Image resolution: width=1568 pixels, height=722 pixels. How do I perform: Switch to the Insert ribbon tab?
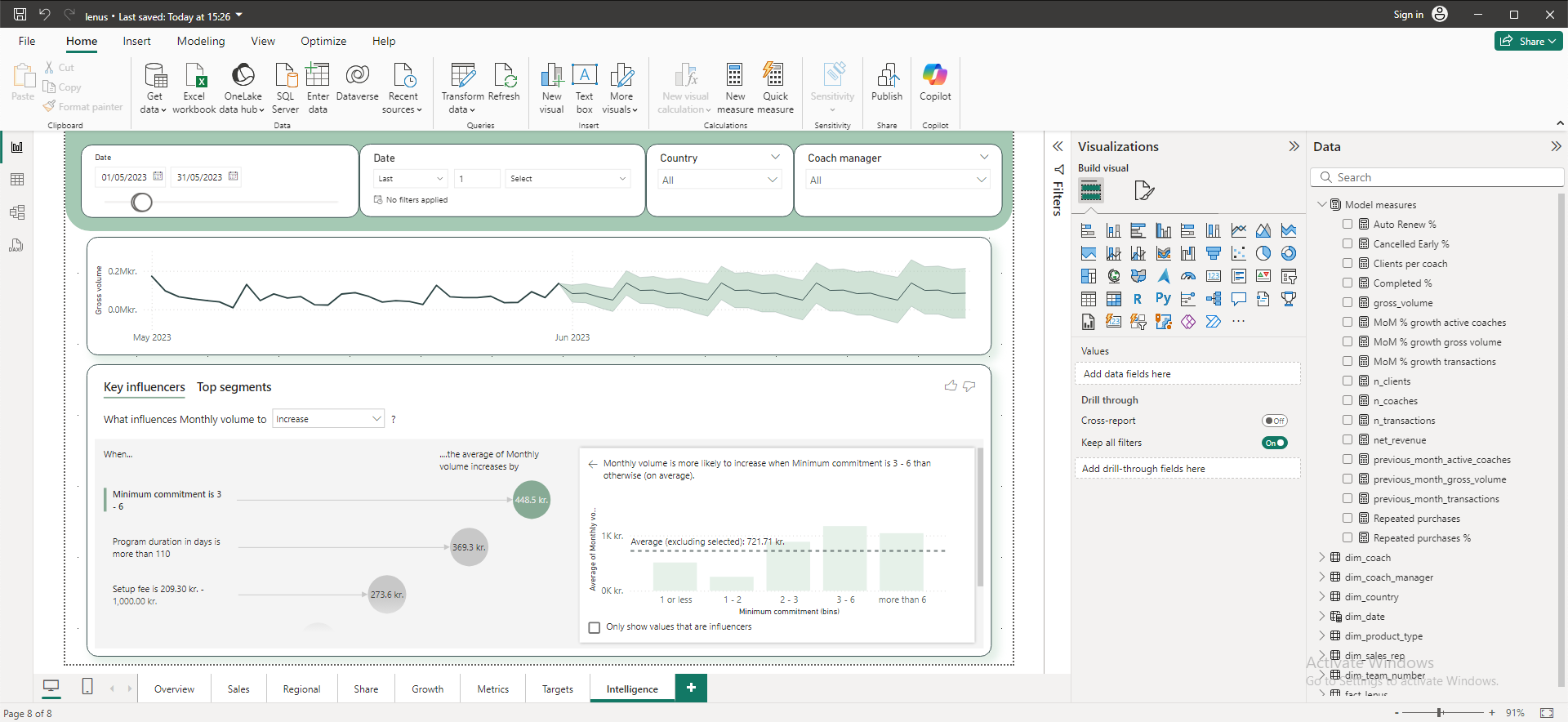pos(136,41)
